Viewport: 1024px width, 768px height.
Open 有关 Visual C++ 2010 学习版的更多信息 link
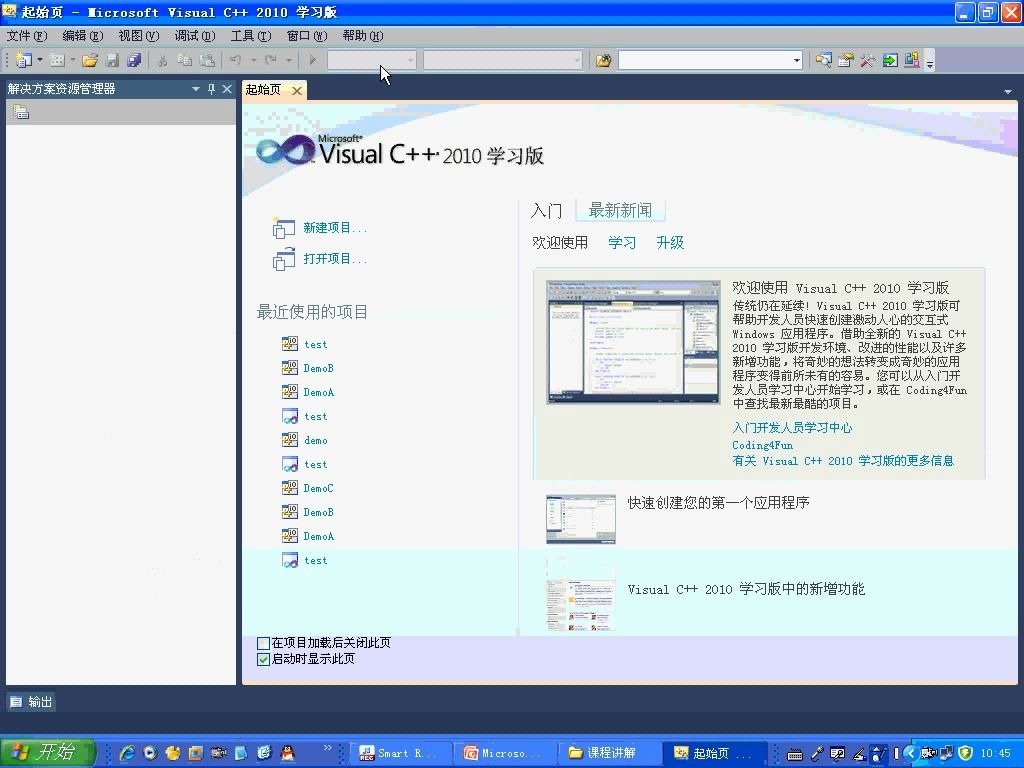pyautogui.click(x=843, y=461)
